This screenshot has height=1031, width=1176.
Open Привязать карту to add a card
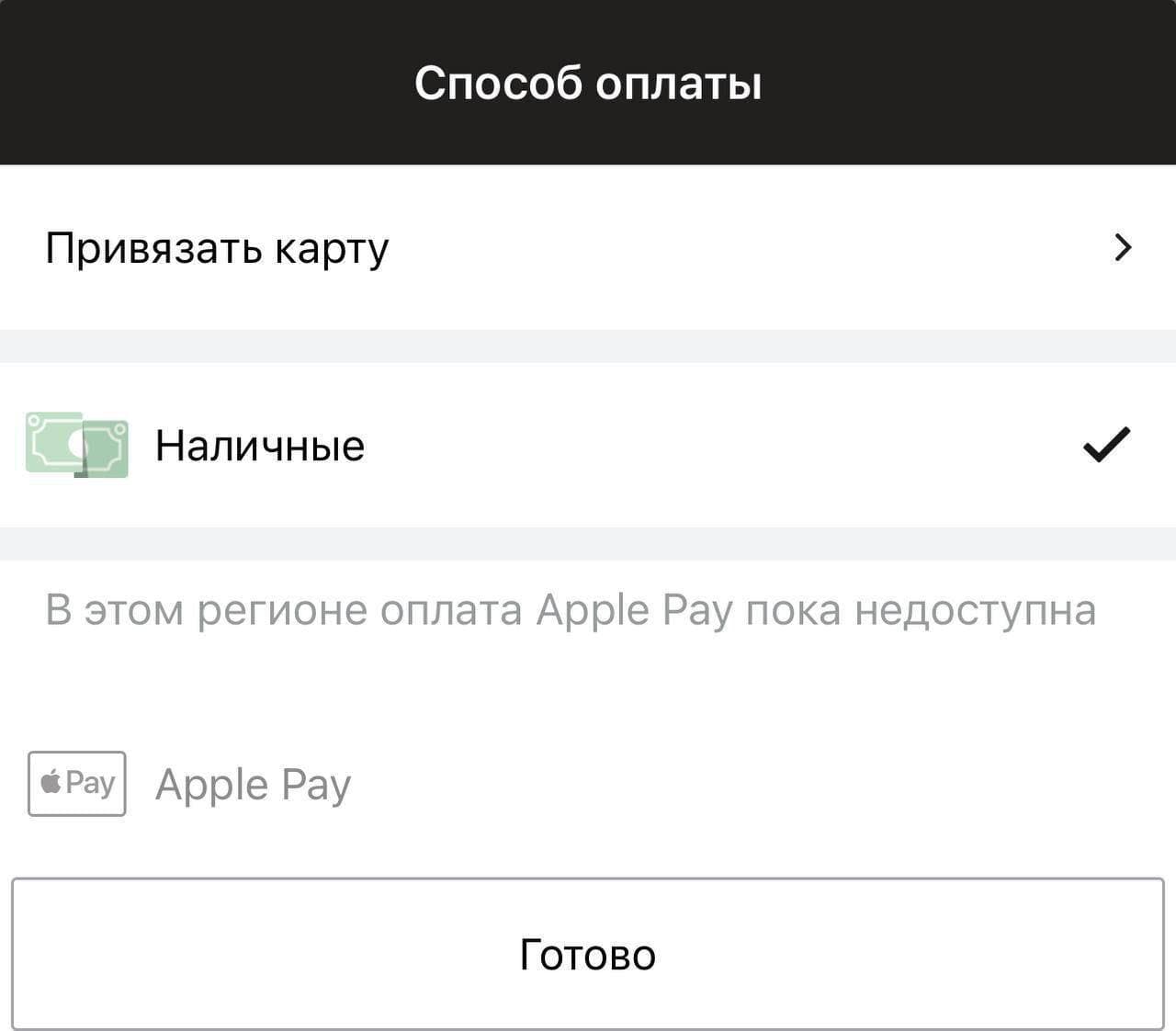217,246
